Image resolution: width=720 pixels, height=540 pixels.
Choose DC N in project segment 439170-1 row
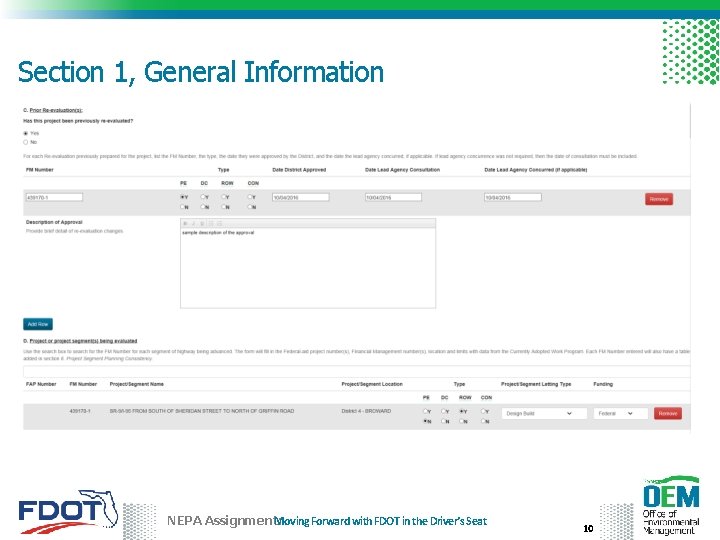pyautogui.click(x=444, y=421)
